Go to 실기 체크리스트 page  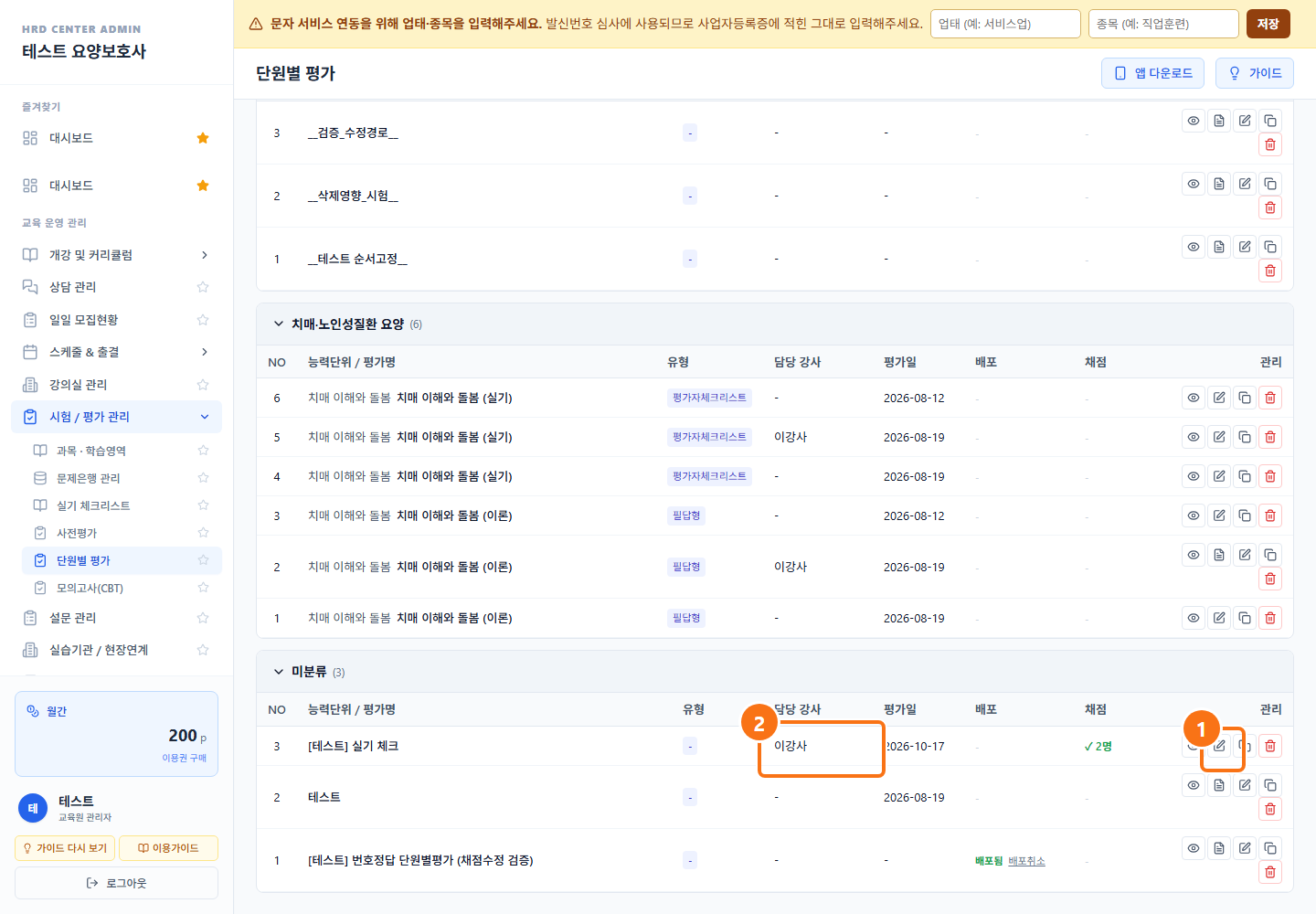[122, 505]
